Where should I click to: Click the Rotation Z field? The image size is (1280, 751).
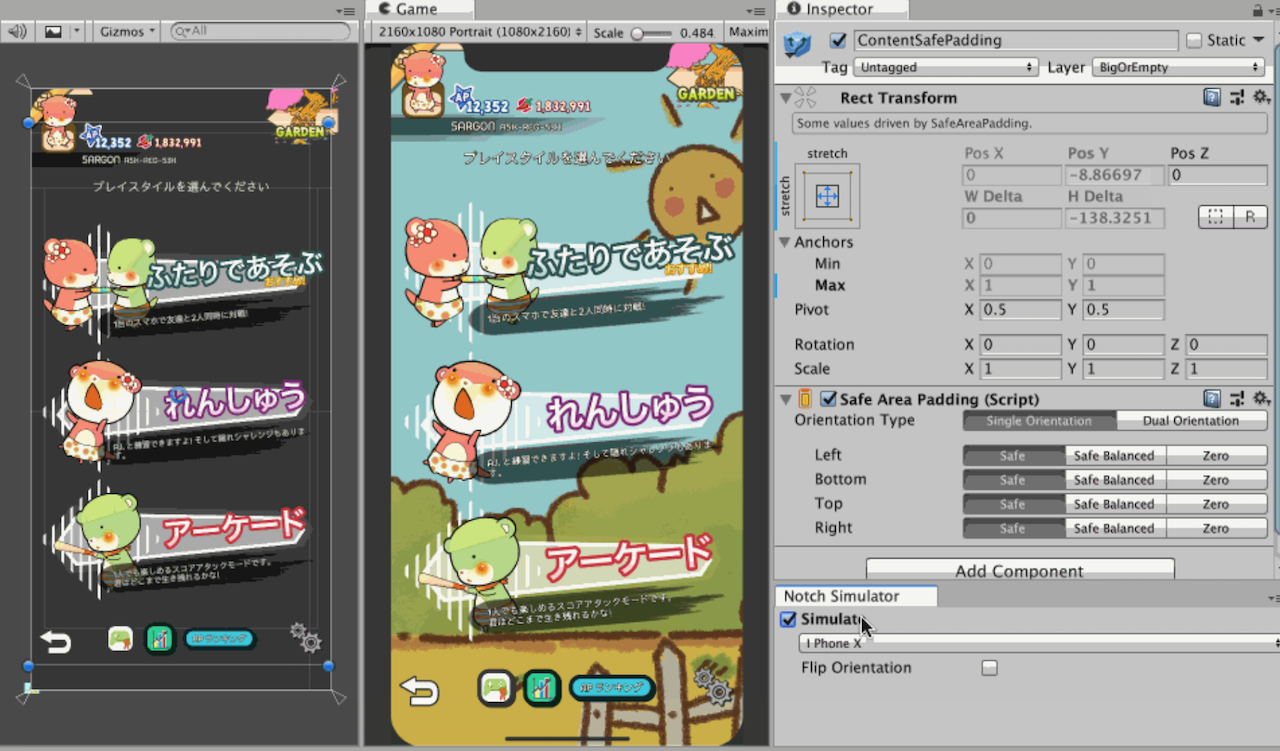(1227, 344)
